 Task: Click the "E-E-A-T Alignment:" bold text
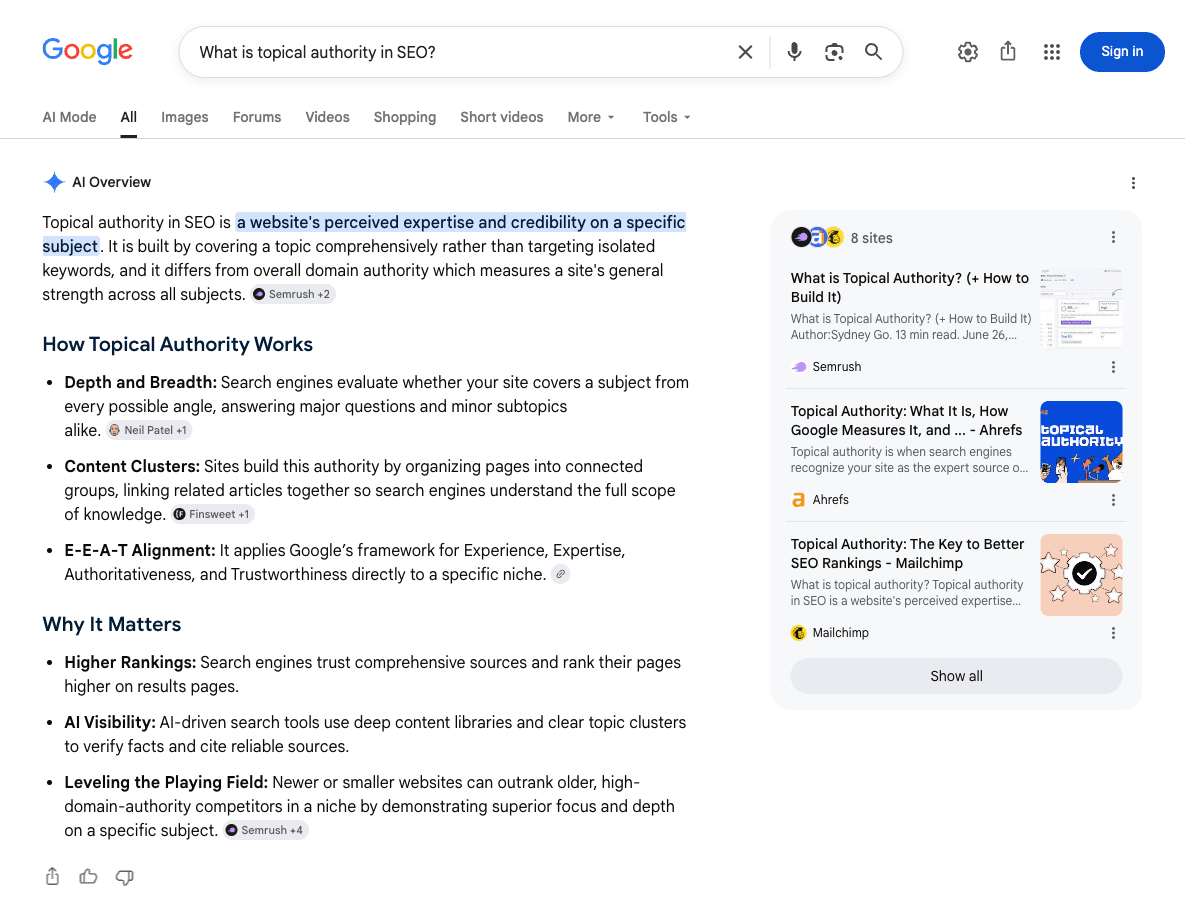[141, 550]
